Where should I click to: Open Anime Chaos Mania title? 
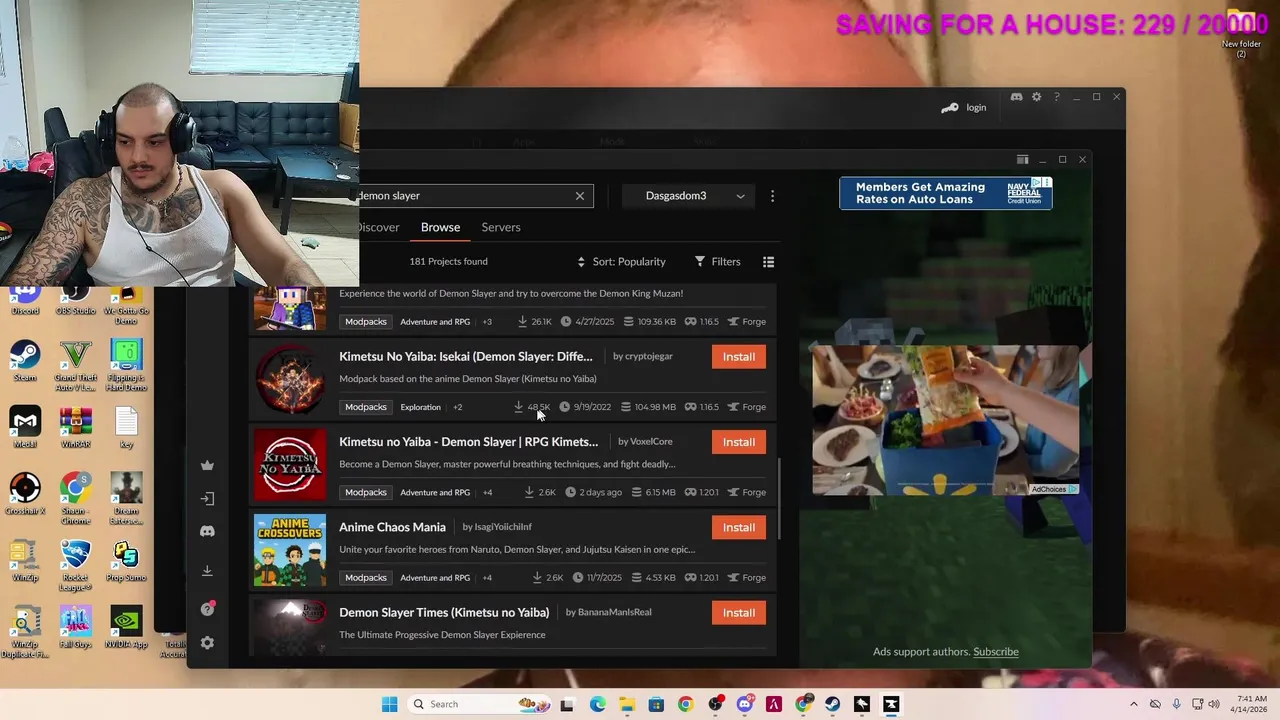[392, 527]
